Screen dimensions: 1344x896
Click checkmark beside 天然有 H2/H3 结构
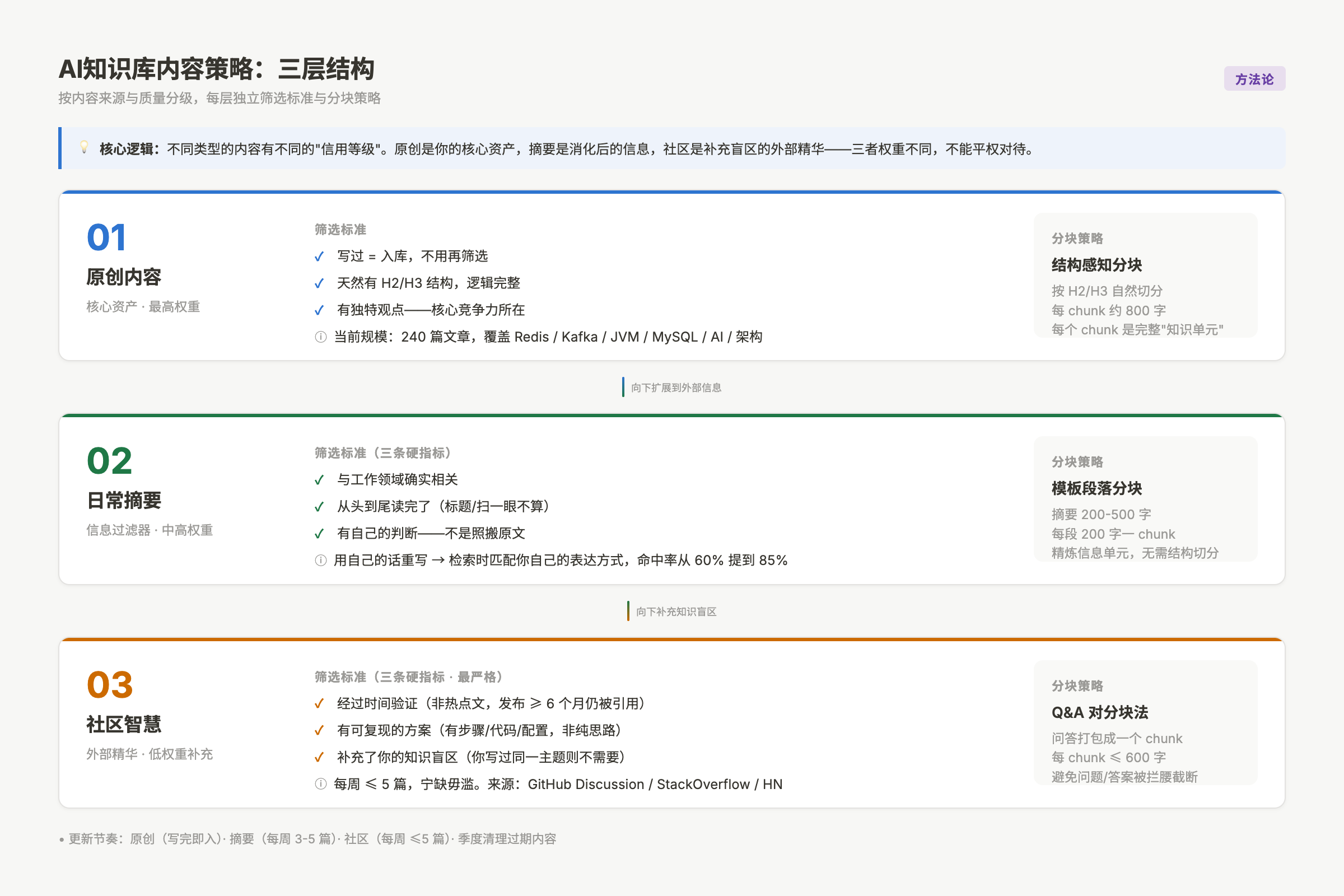point(319,283)
